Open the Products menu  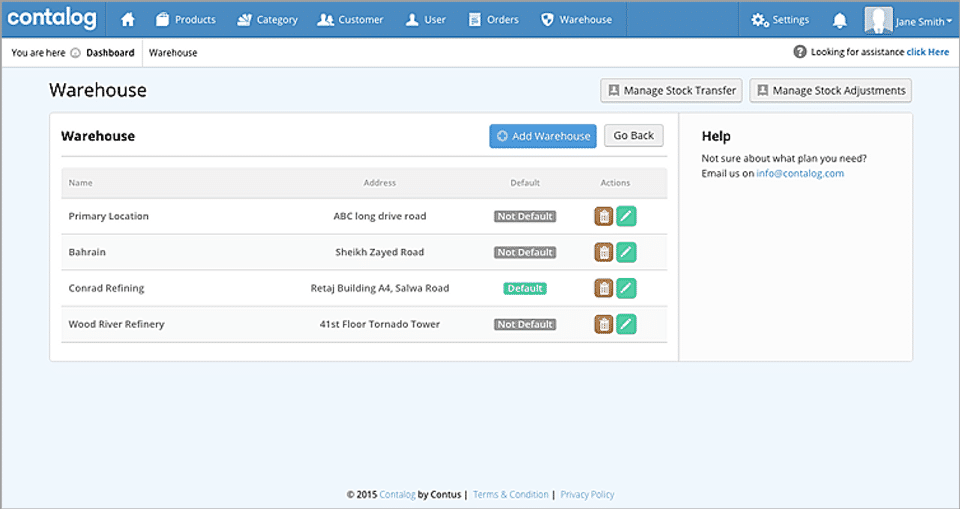click(x=186, y=20)
